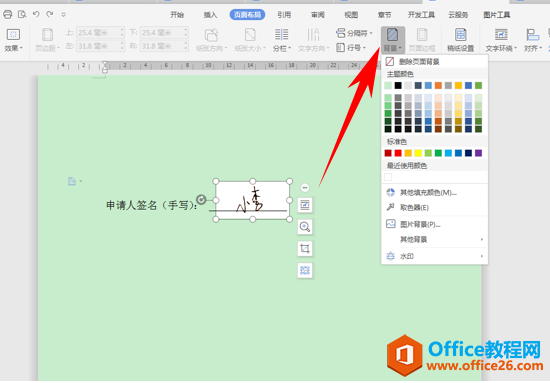550x383 pixels.
Task: Open the 分栏 columns dropdown
Action: [x=282, y=40]
